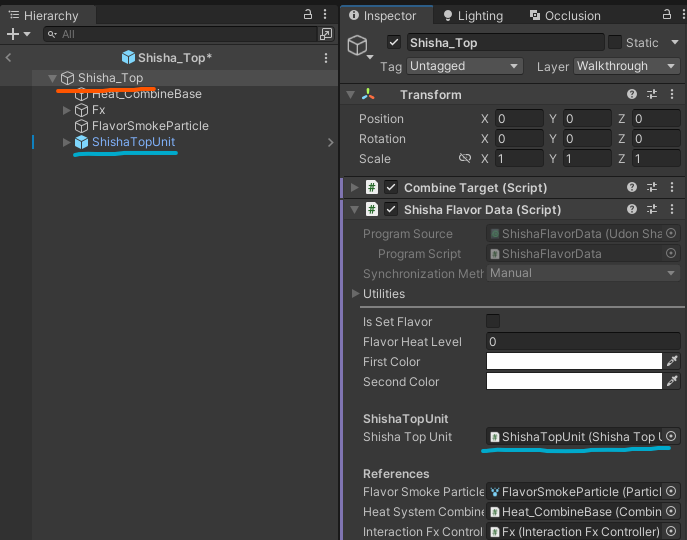Open Transform help reference icon
The width and height of the screenshot is (687, 540).
coord(631,94)
